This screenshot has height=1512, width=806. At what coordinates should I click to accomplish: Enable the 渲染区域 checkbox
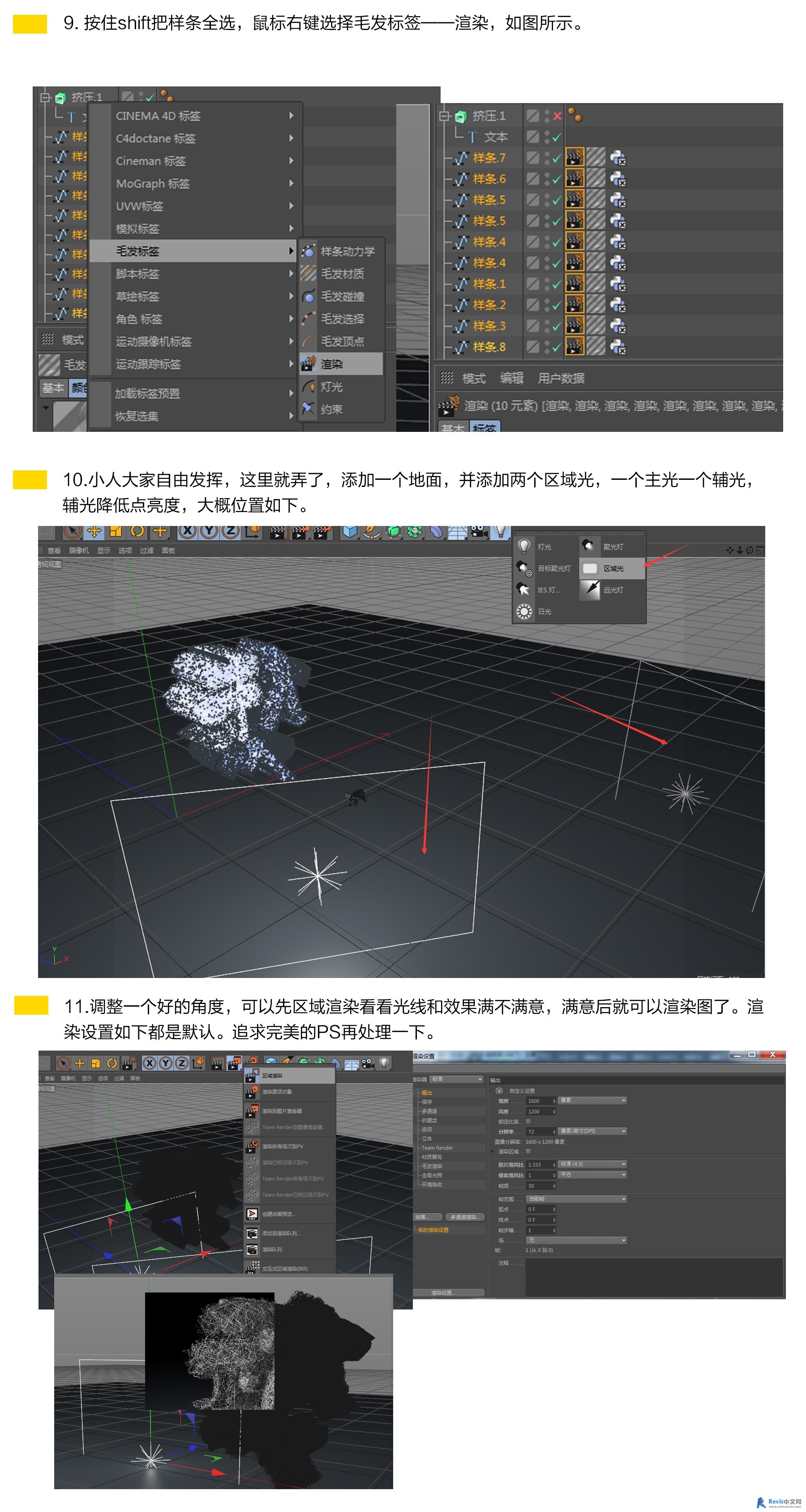click(528, 1152)
